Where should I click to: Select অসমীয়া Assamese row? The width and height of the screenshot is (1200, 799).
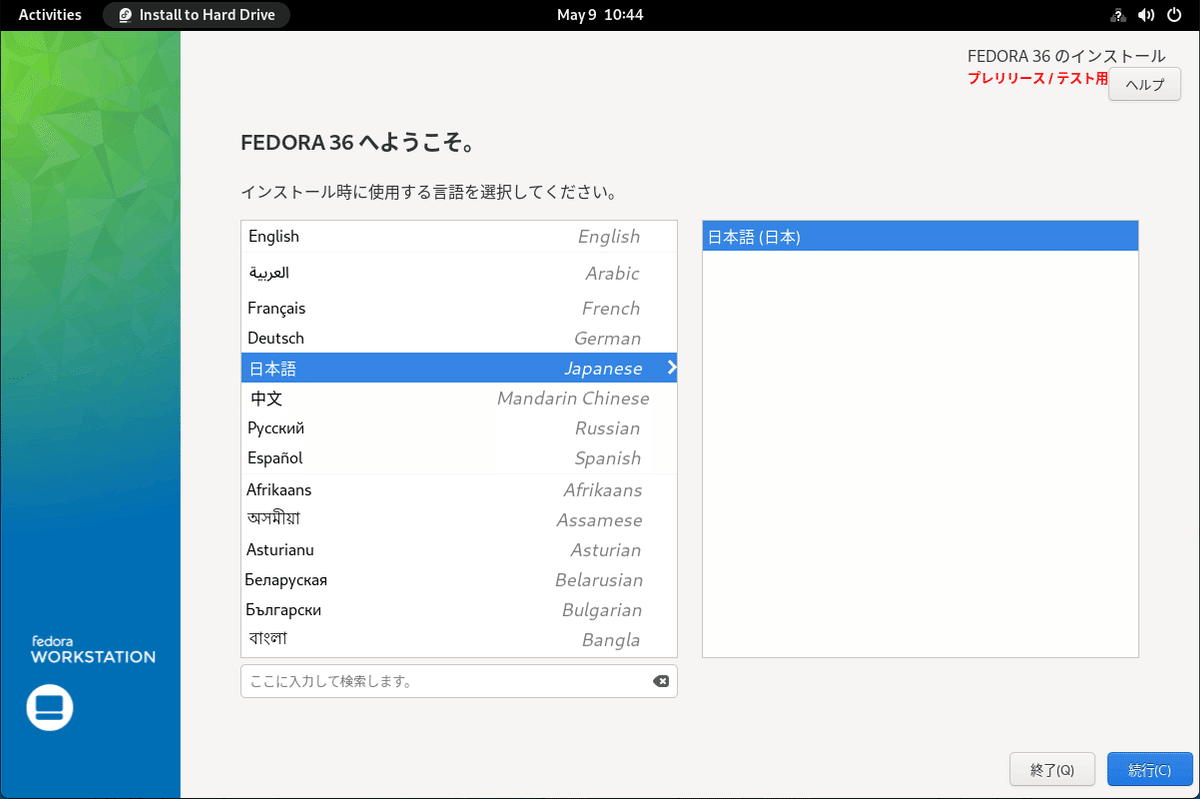click(459, 520)
